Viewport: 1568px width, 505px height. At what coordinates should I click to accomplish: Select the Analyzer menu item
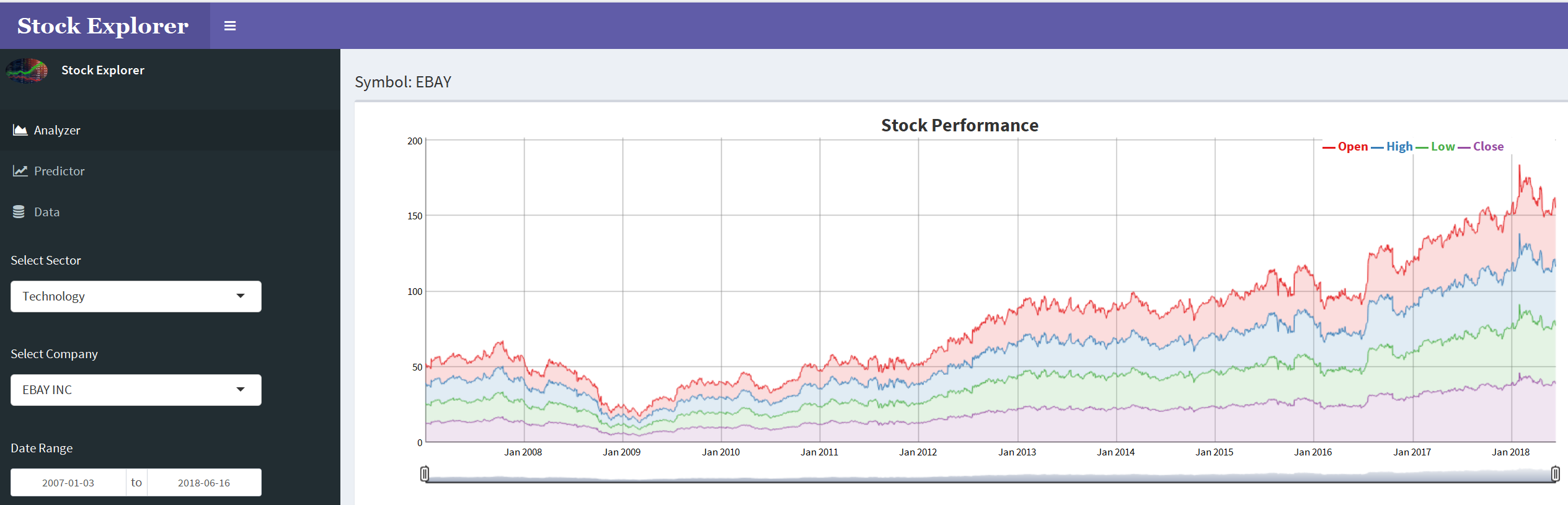tap(57, 130)
